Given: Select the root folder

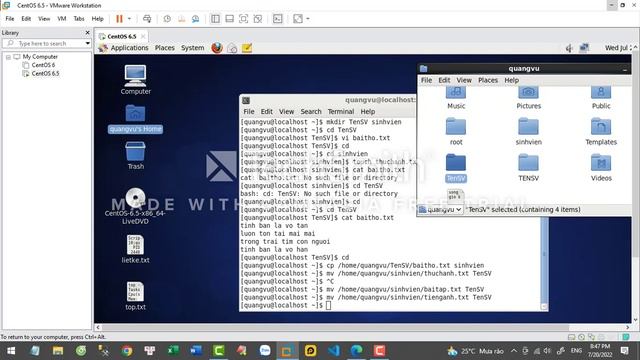Looking at the screenshot, I should (x=456, y=131).
